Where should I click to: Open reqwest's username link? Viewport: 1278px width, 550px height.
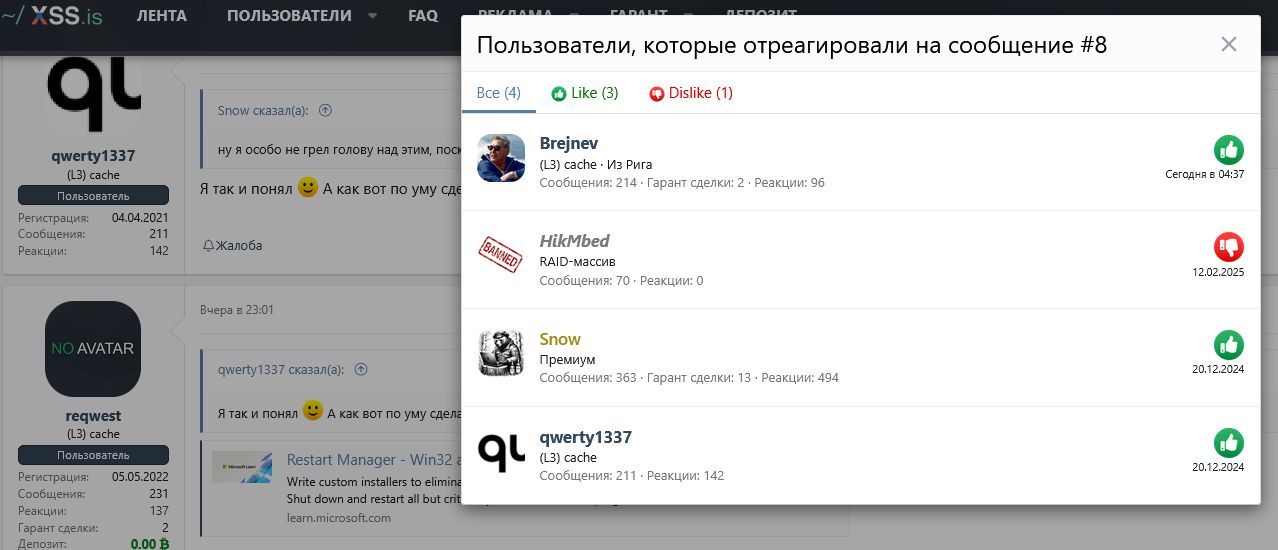tap(93, 416)
